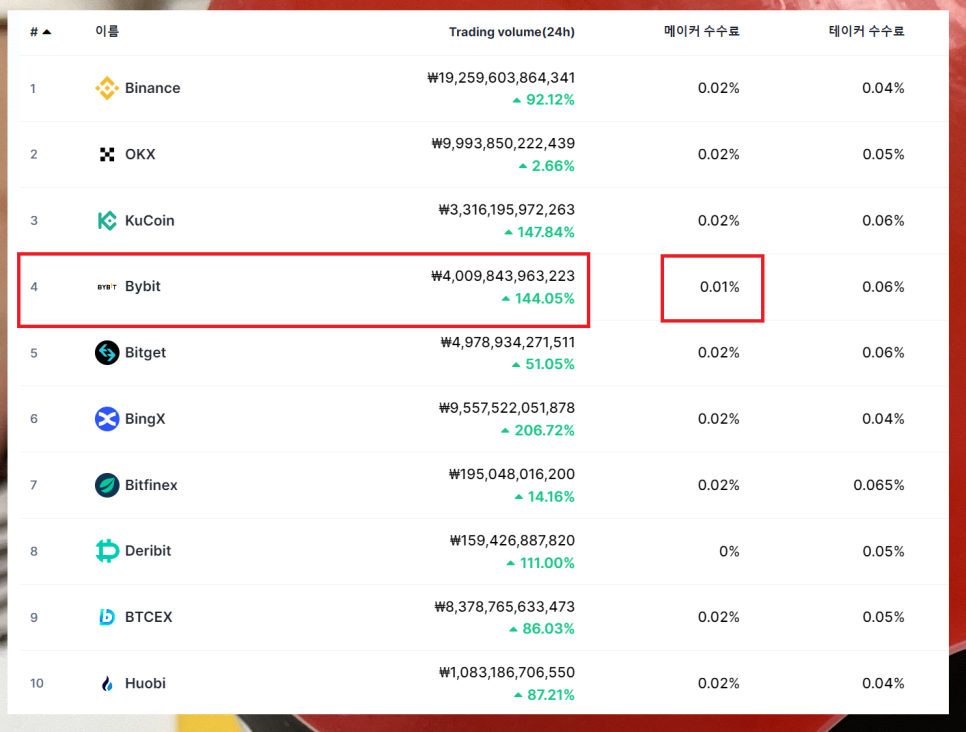The height and width of the screenshot is (732, 966).
Task: Click Deribit volume ₩159,426,887,820
Action: pos(512,540)
